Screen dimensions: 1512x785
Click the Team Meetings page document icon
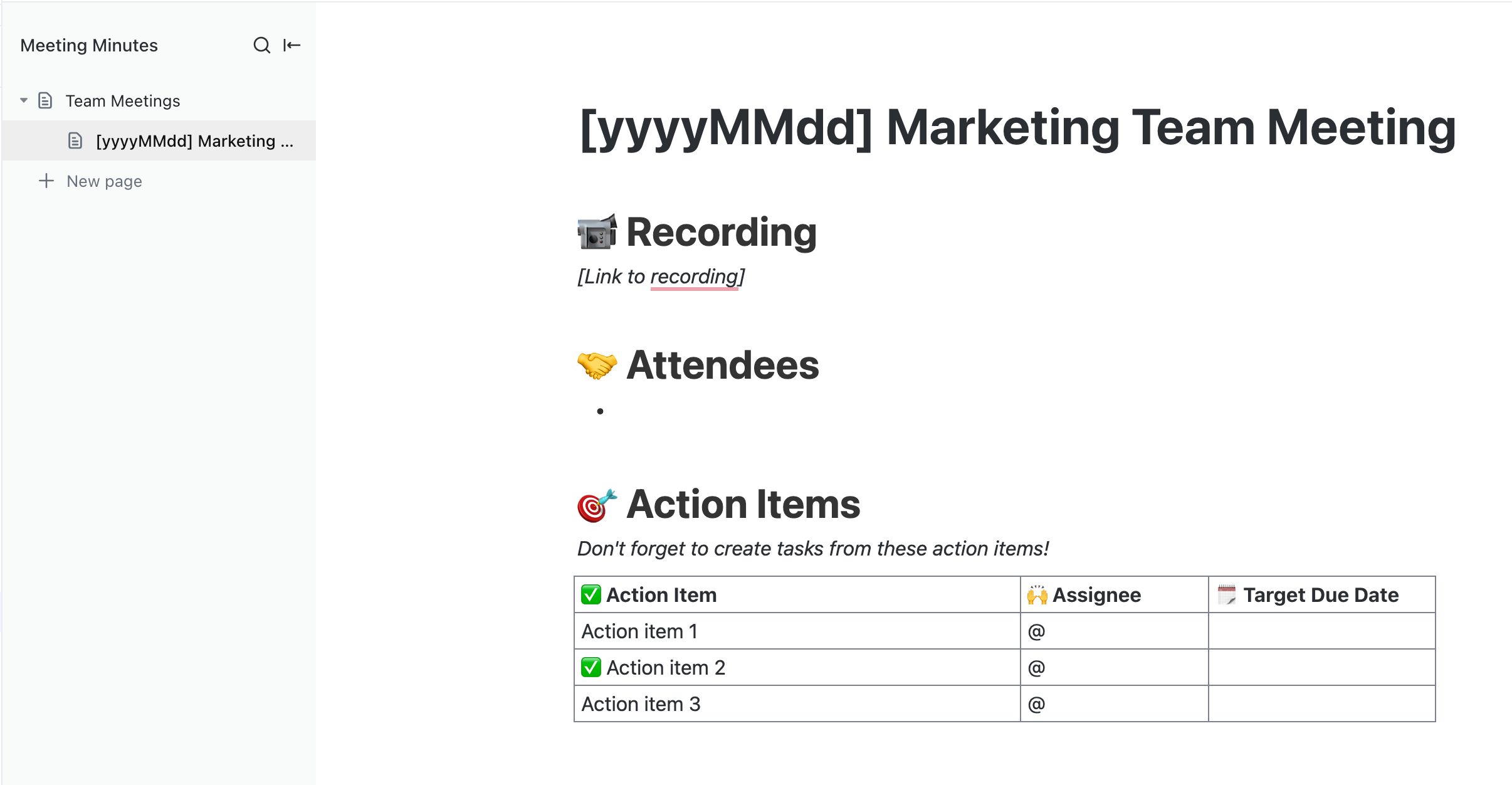pyautogui.click(x=45, y=100)
